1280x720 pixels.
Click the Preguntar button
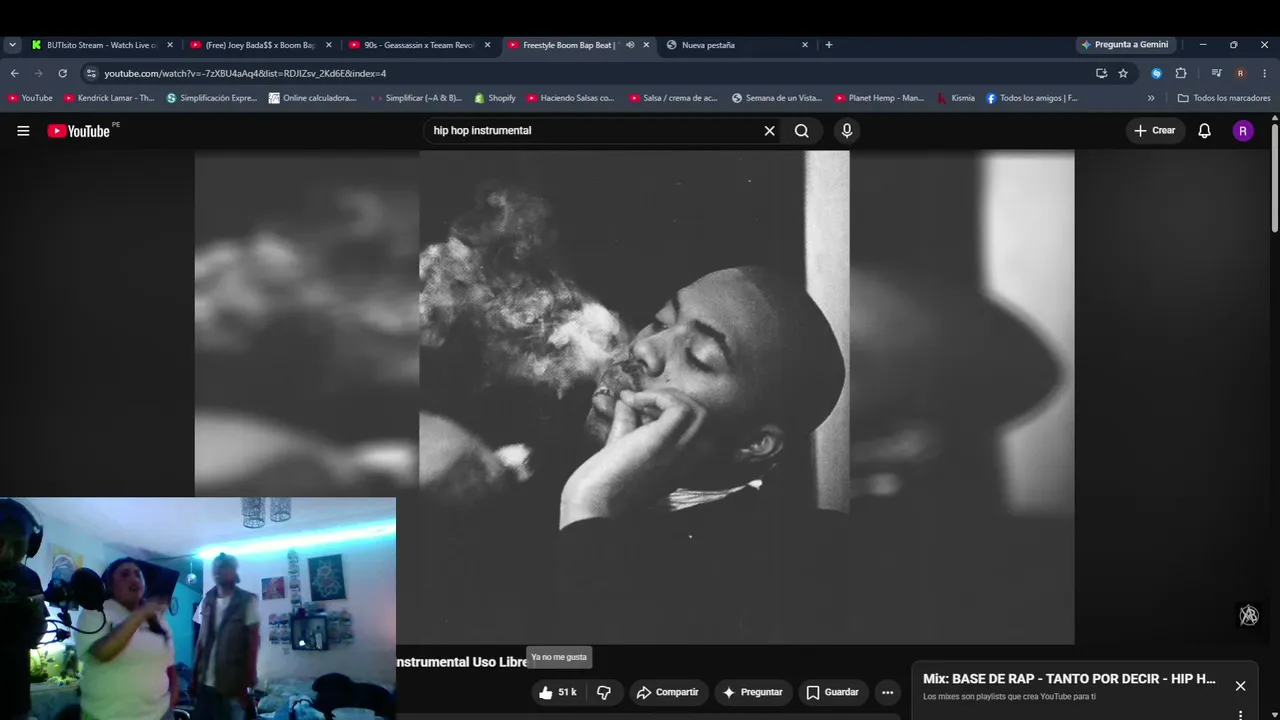click(x=752, y=692)
